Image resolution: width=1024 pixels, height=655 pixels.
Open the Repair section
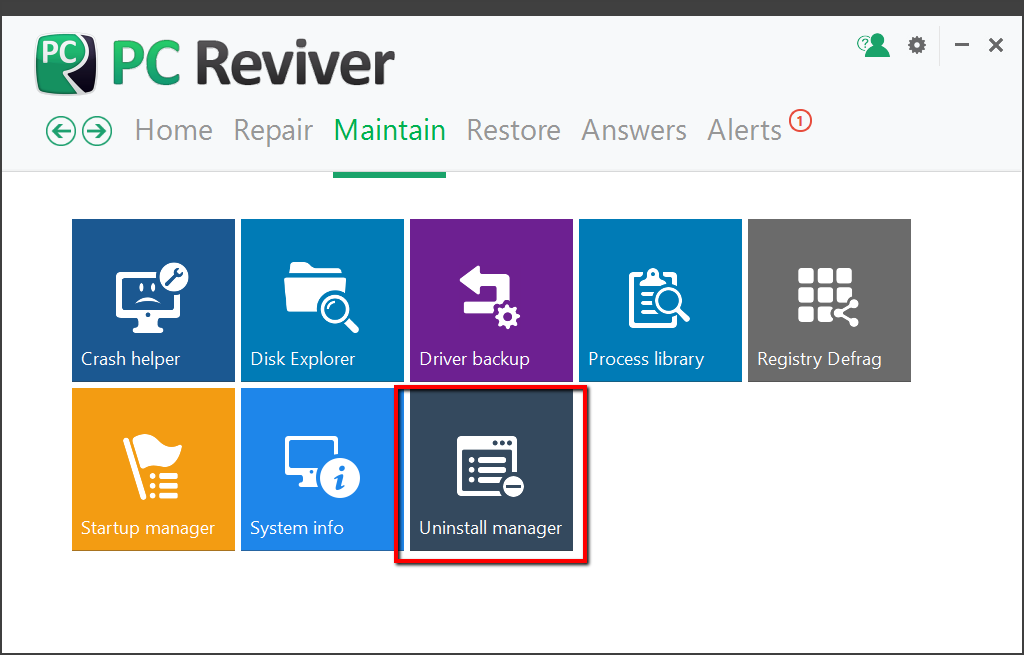(273, 130)
